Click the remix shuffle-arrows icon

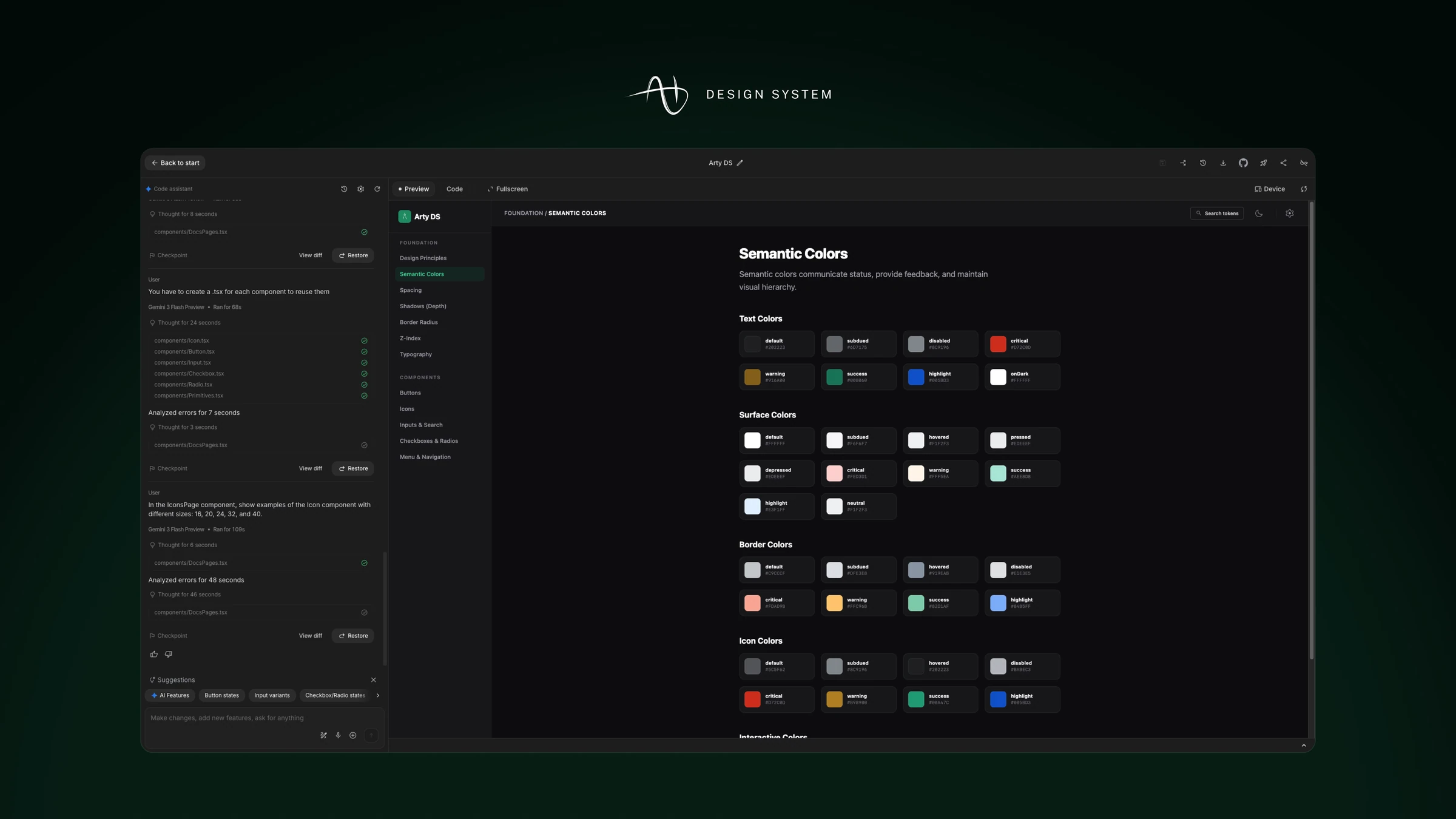point(1183,163)
